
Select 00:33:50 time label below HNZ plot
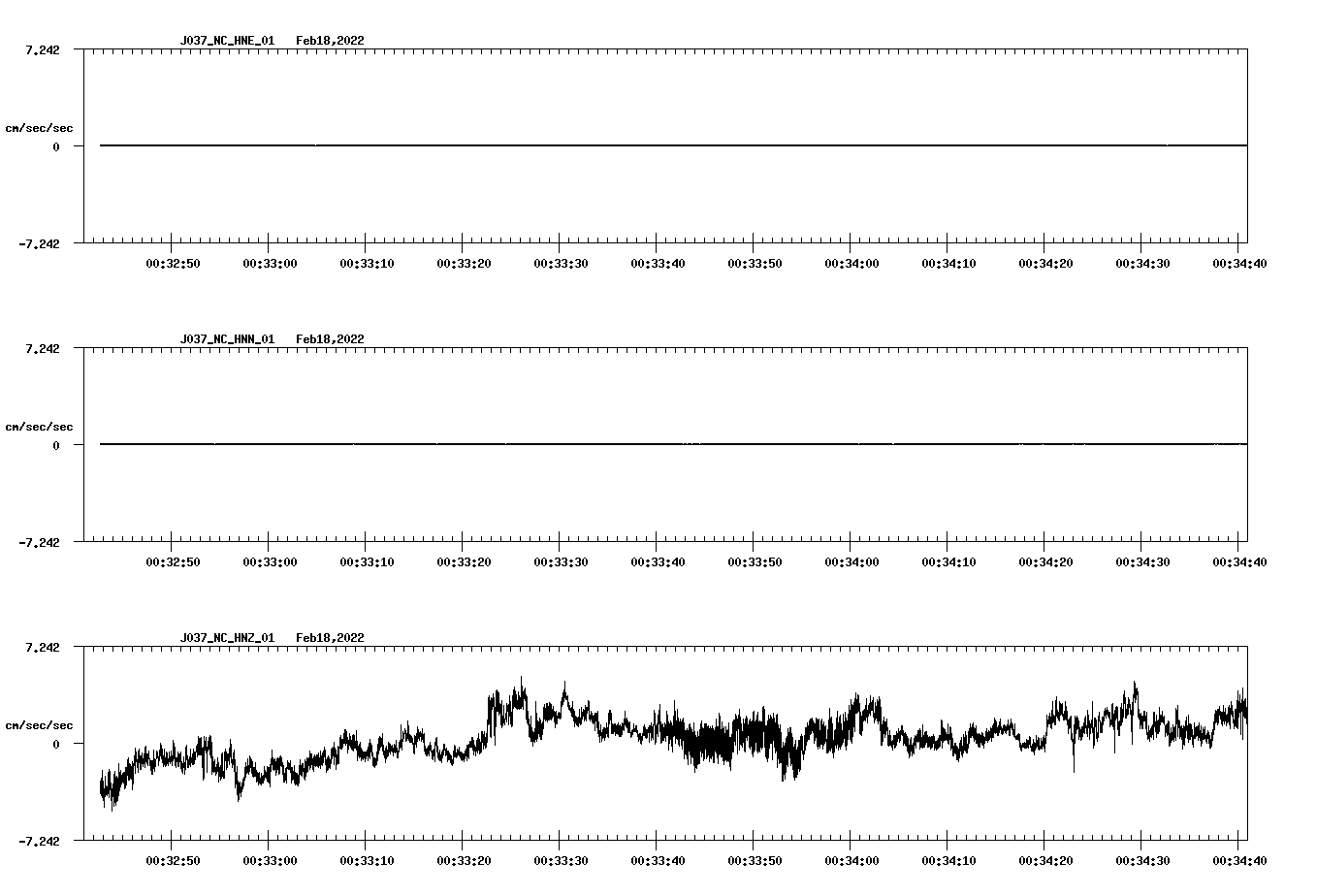click(755, 860)
